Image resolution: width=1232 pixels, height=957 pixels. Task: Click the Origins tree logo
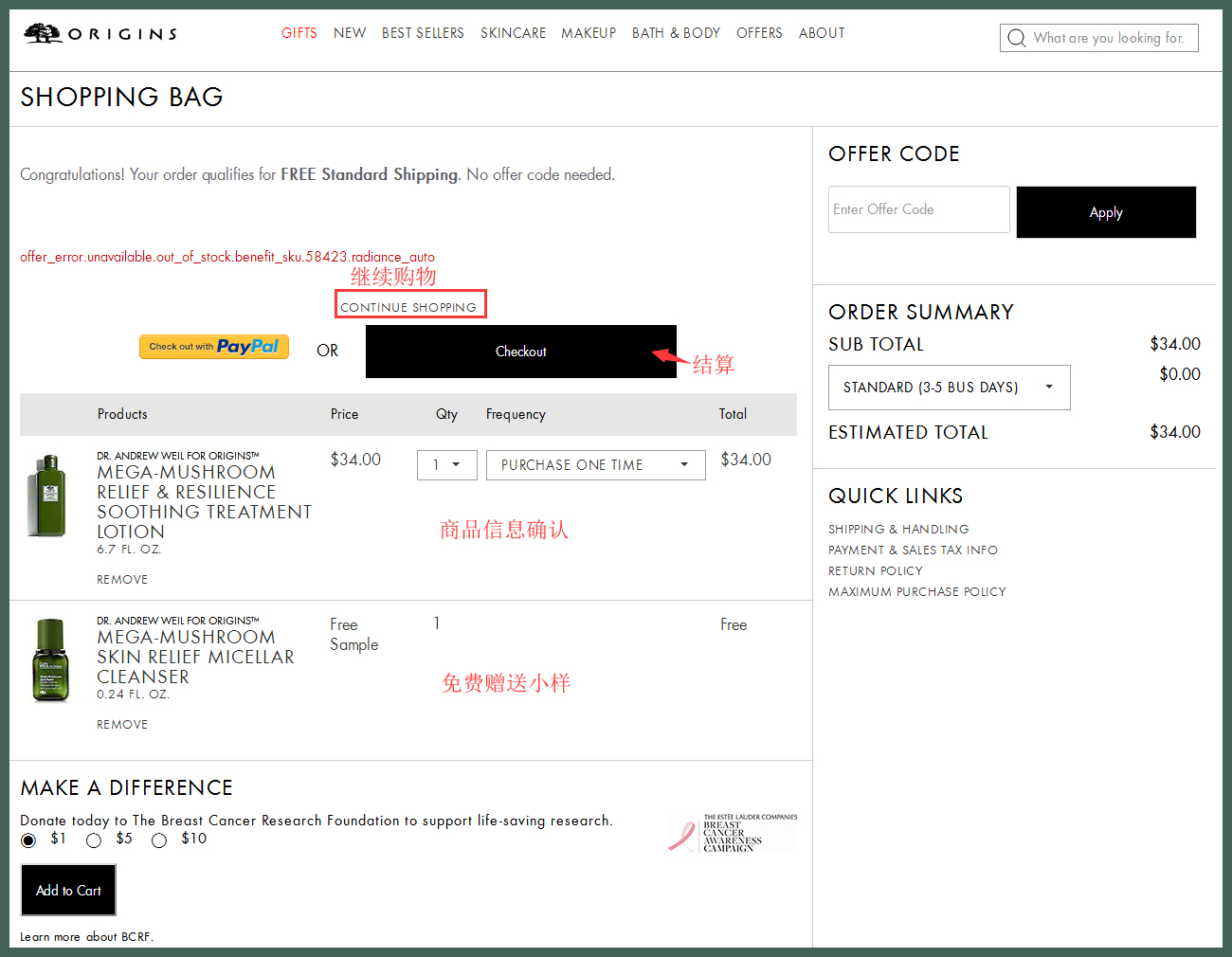(x=100, y=34)
